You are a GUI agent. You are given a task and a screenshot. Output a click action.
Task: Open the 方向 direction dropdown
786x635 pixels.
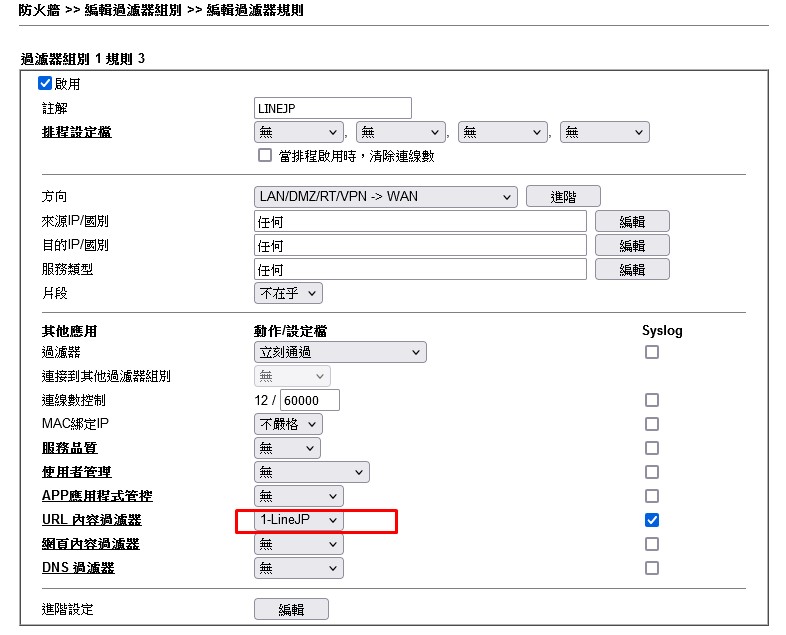385,196
